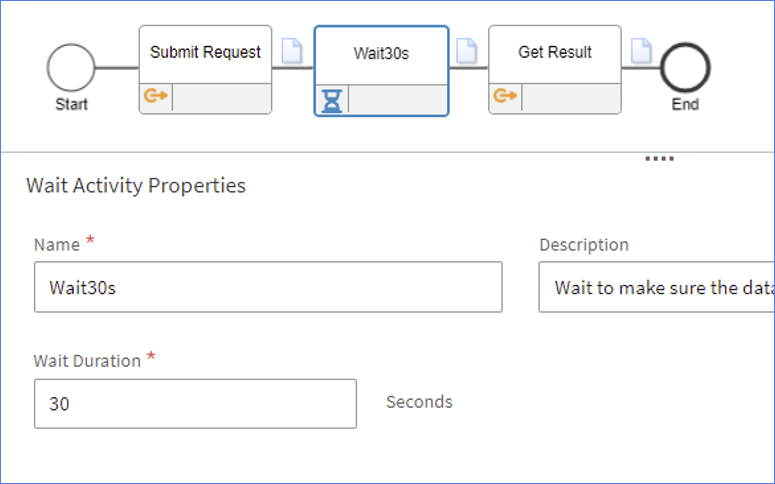Viewport: 775px width, 484px height.
Task: Open the document icon after Wait30s
Action: (x=466, y=51)
